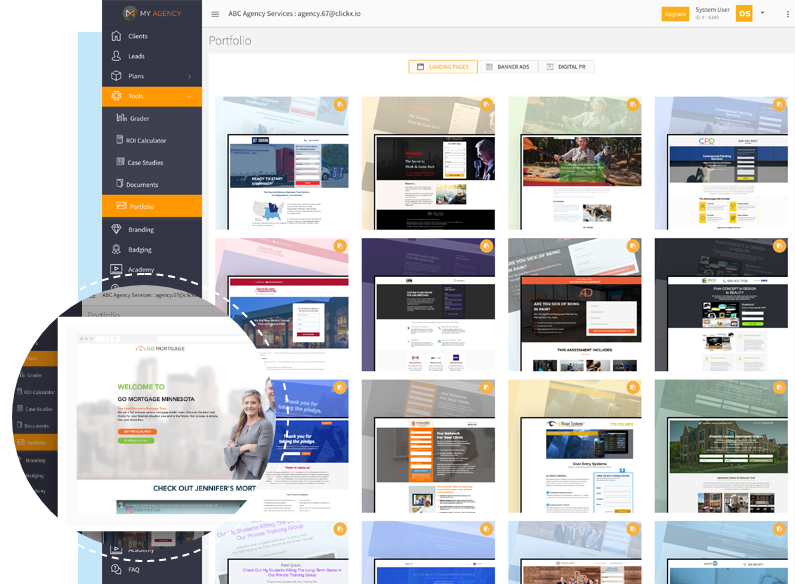Screen dimensions: 795x584
Task: Click orange badge on kayaking seniors thumbnail
Action: pos(633,104)
